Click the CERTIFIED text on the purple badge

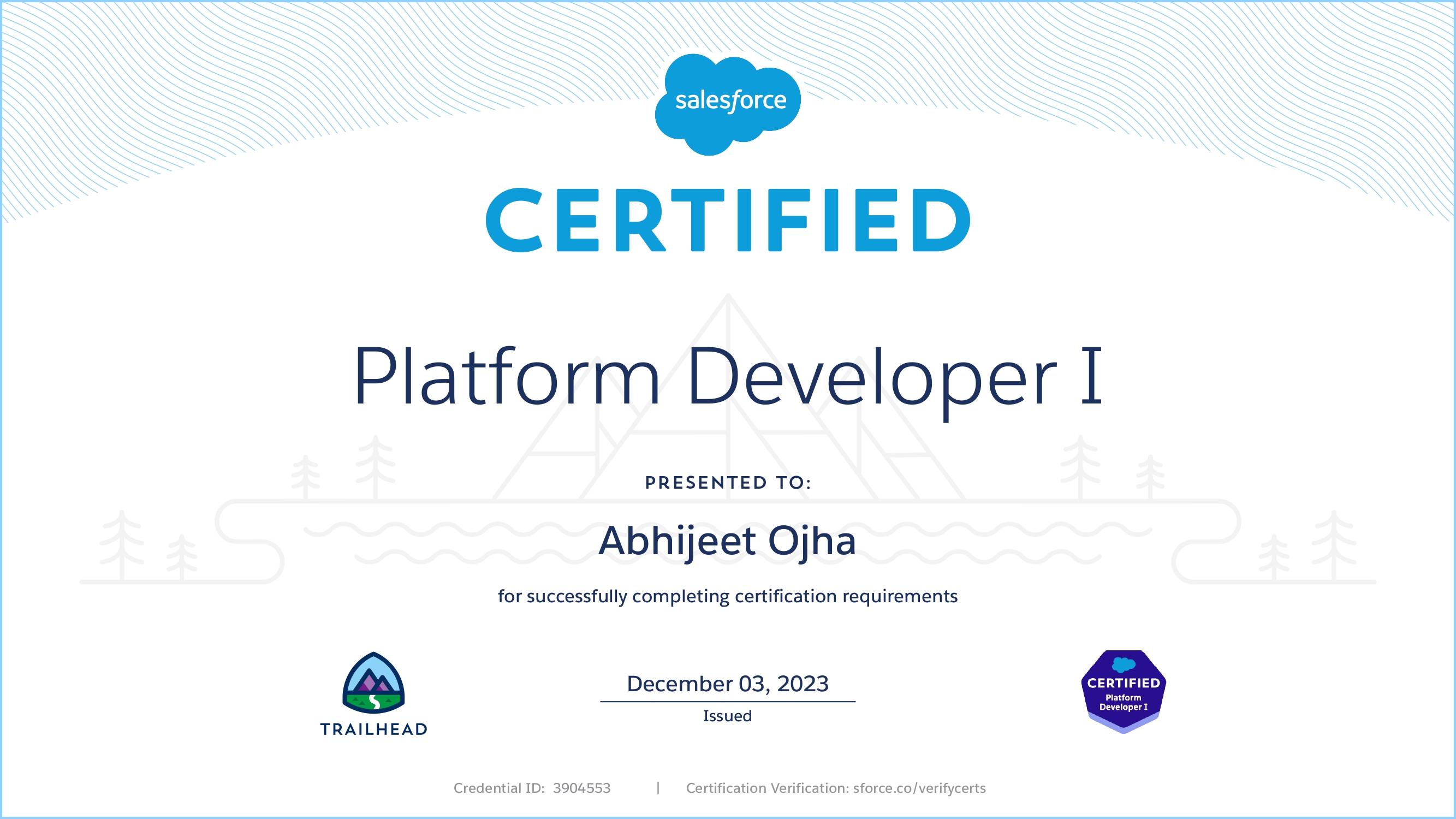(x=1124, y=682)
